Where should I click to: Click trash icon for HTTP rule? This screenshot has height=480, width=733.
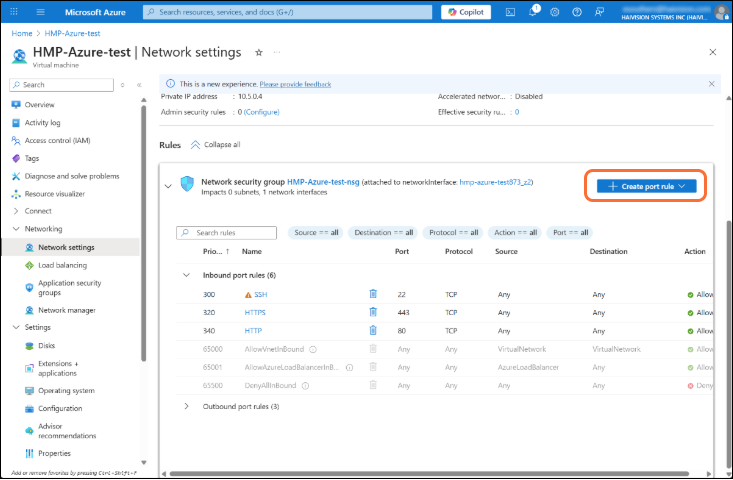(373, 330)
